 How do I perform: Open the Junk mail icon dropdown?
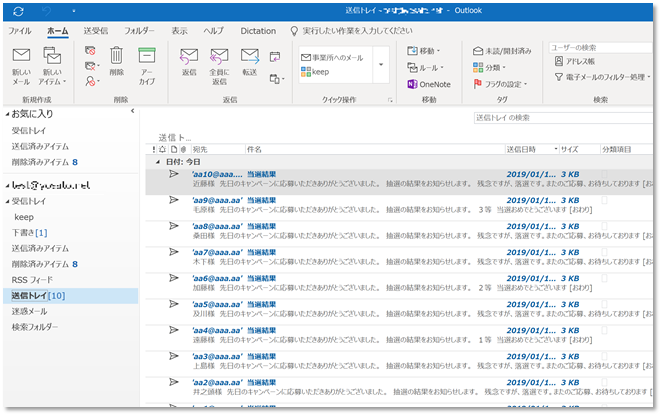pyautogui.click(x=92, y=81)
